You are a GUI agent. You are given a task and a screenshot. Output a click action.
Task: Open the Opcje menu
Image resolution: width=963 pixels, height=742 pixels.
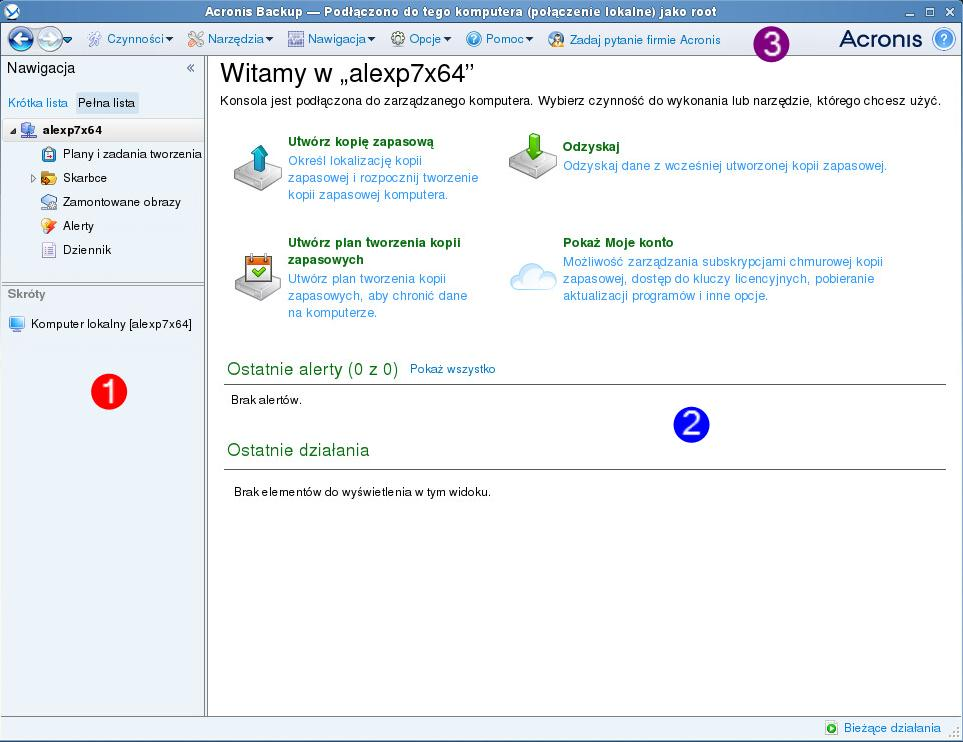[430, 39]
